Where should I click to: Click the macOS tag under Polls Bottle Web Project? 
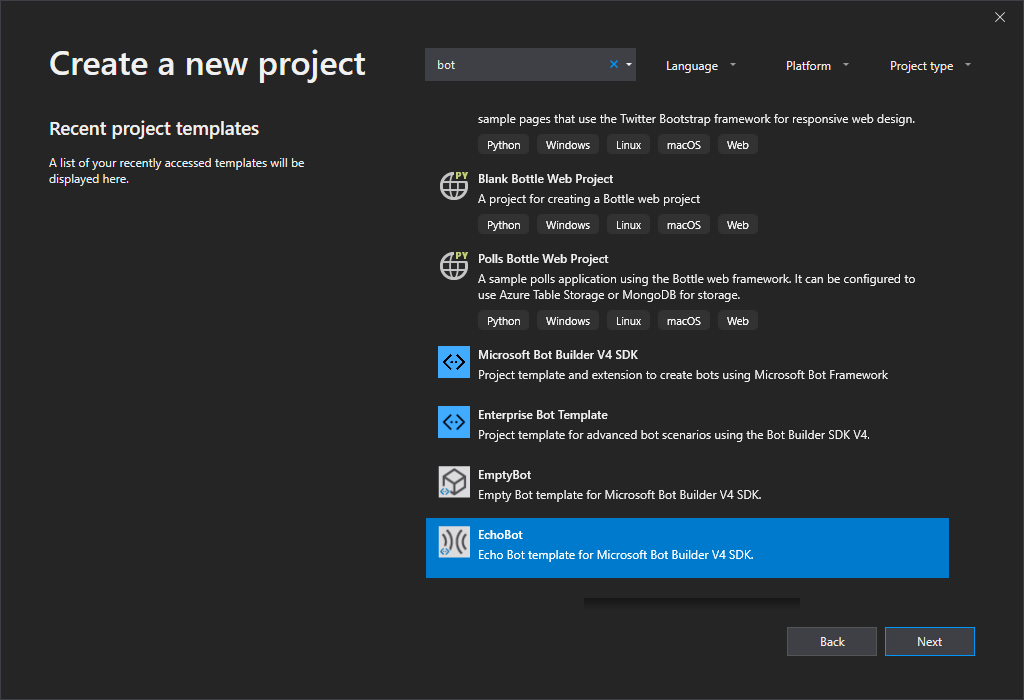[x=684, y=321]
